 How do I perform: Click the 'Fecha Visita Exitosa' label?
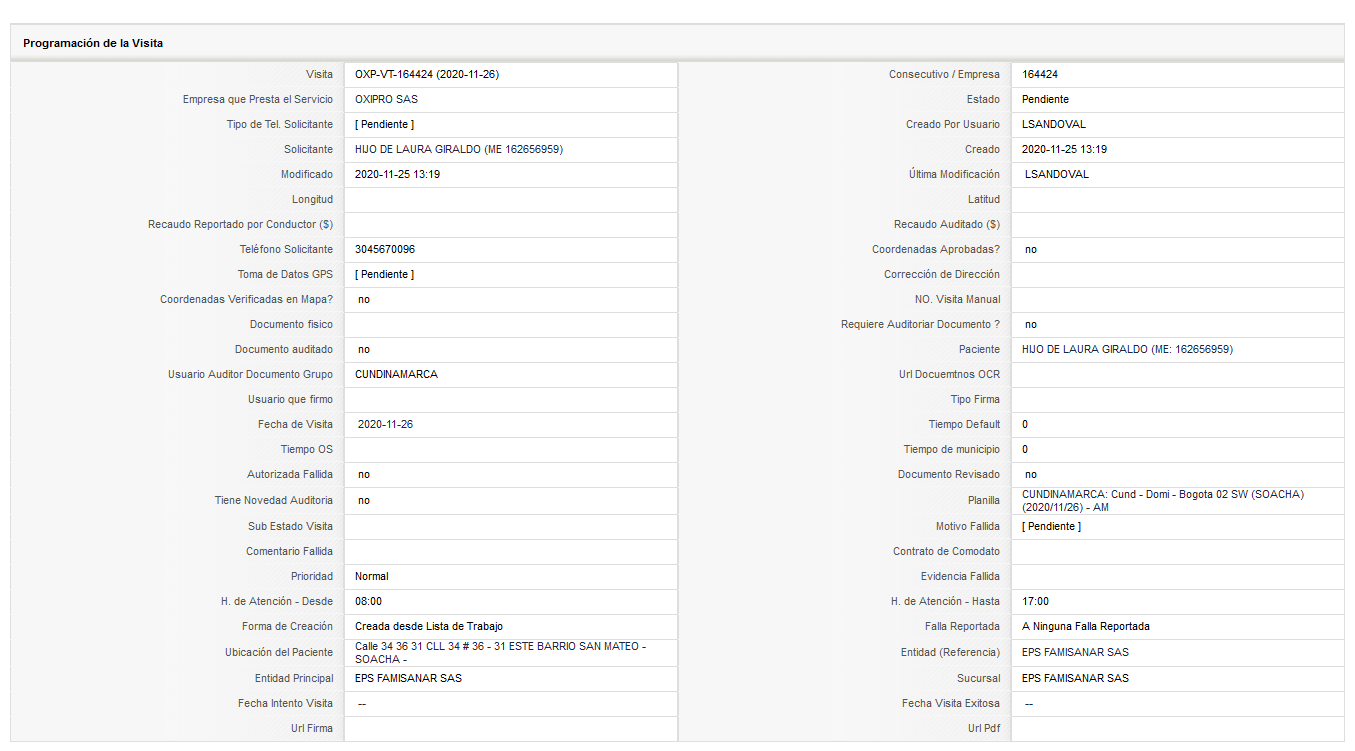(x=951, y=704)
